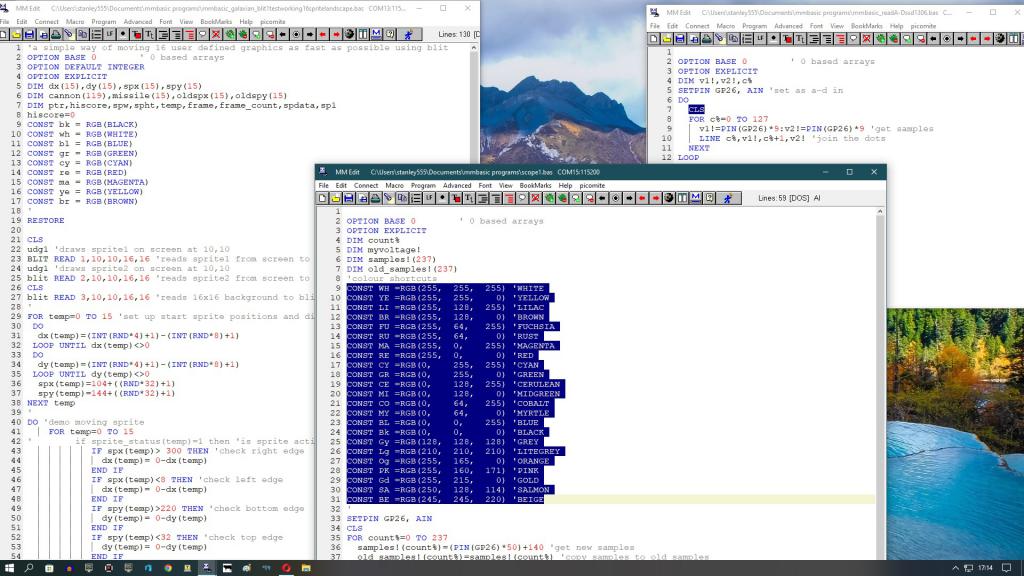Open the Font menu in galaxian window

click(166, 21)
